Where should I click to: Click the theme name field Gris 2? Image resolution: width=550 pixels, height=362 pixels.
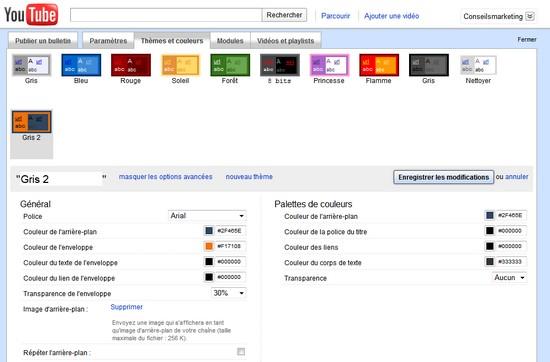click(61, 179)
